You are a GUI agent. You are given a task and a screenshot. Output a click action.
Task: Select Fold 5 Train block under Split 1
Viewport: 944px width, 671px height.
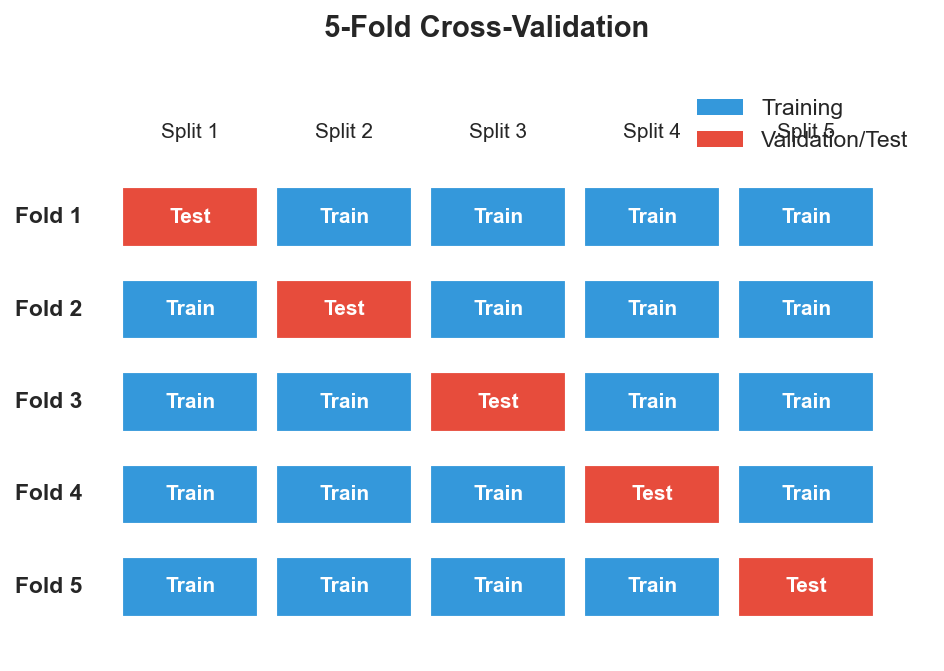(x=190, y=586)
